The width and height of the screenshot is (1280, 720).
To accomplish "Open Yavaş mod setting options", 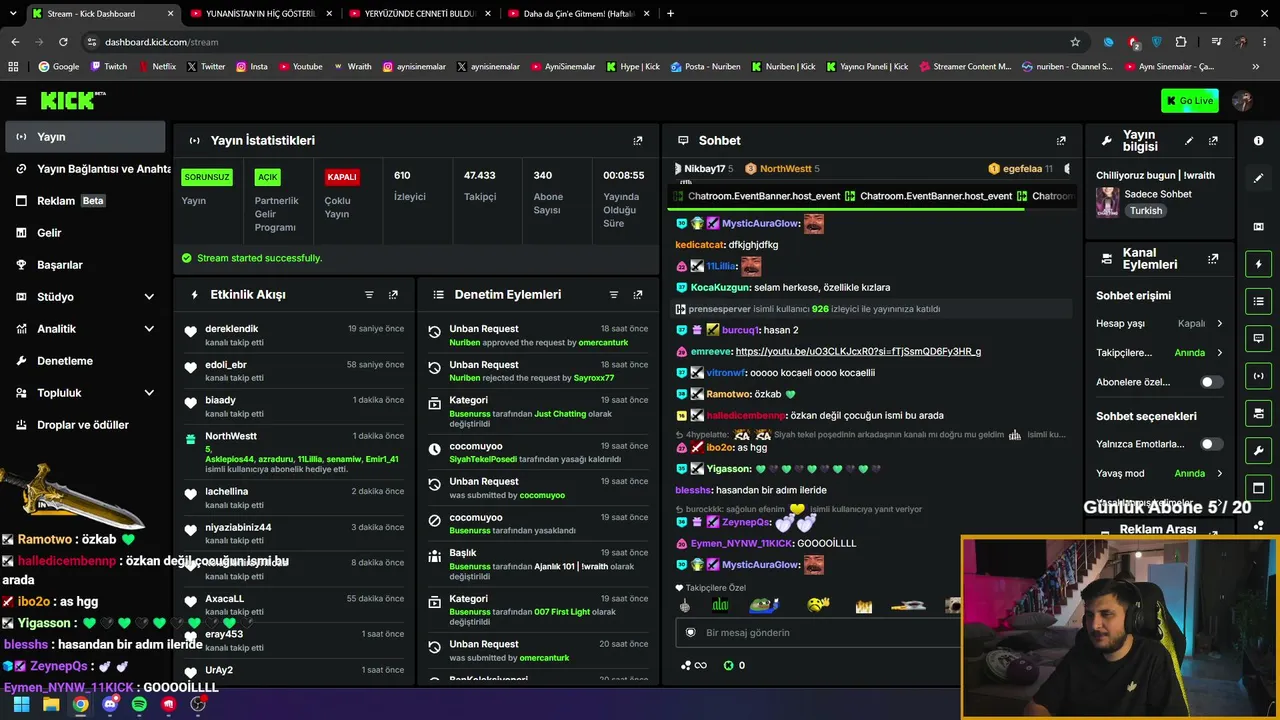I will click(1159, 473).
